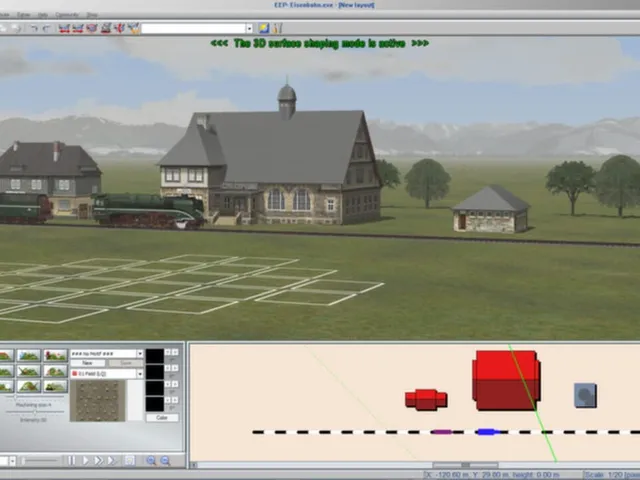The width and height of the screenshot is (640, 480).
Task: Select the middle-left terrain shaping tool thumbnail
Action: tap(7, 371)
